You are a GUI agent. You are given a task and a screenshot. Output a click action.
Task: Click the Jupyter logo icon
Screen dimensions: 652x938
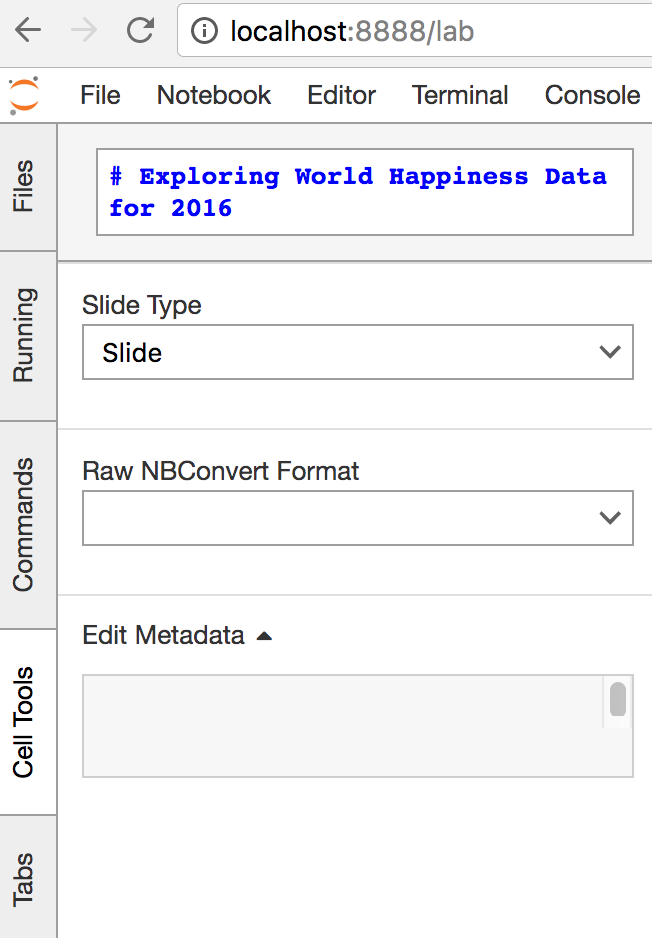point(24,95)
